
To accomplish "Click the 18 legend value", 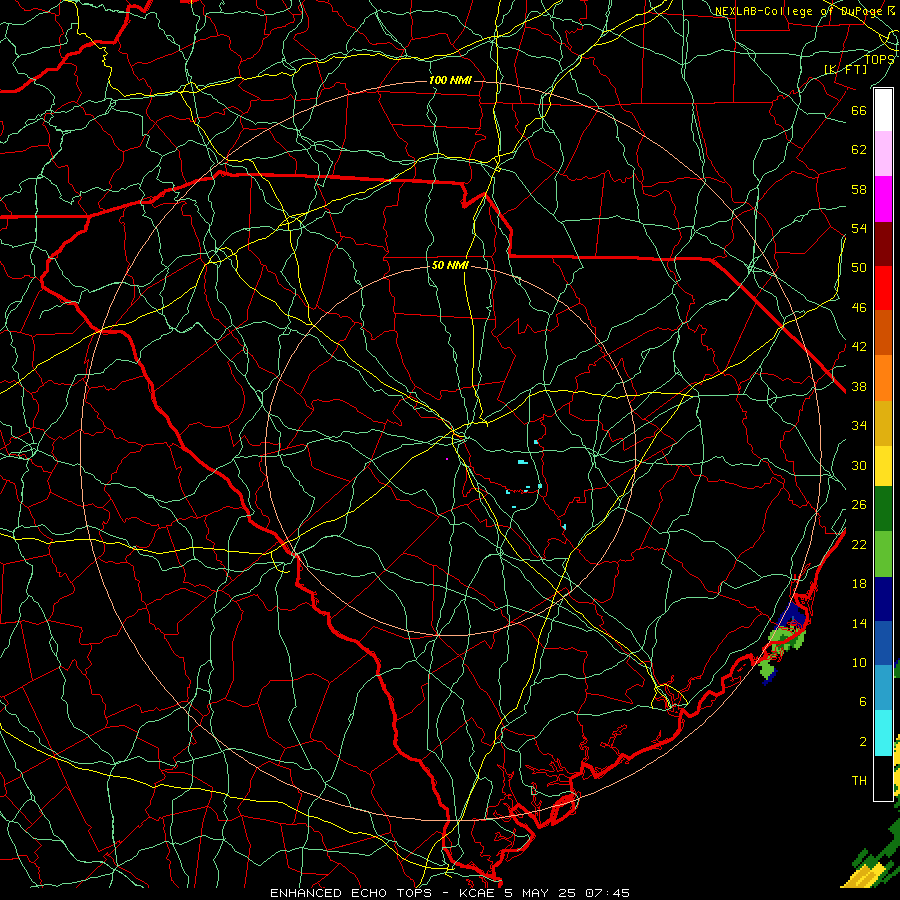I will coord(859,584).
